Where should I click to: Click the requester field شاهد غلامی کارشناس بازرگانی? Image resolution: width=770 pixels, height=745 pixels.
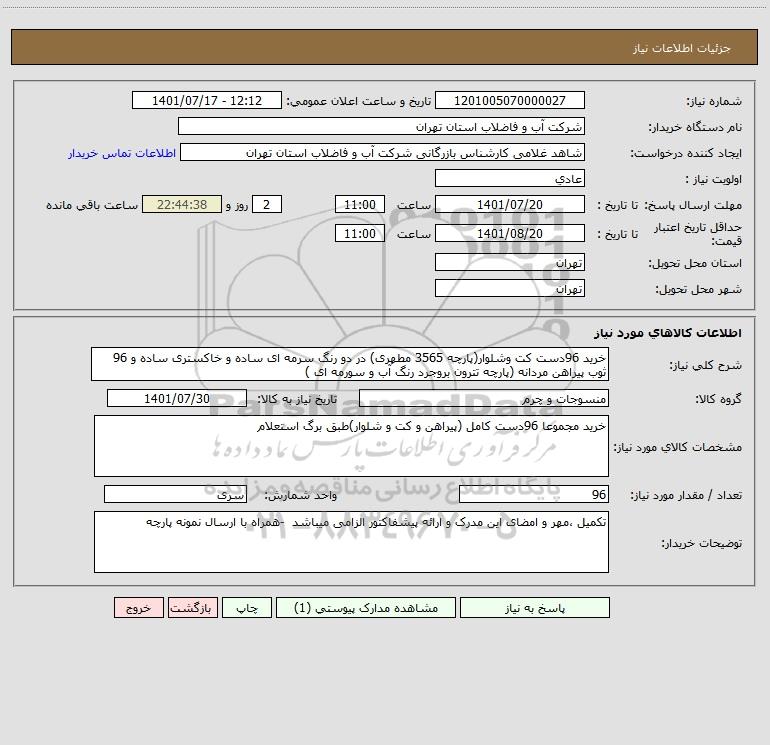coord(383,152)
